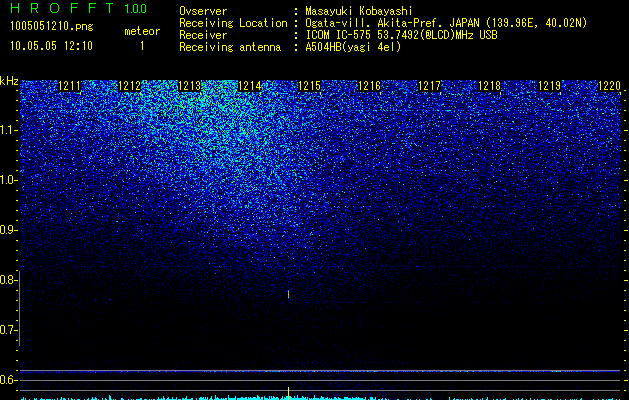Click the date stamp 10.05.05 12:10
This screenshot has height=400, width=629.
tap(51, 46)
